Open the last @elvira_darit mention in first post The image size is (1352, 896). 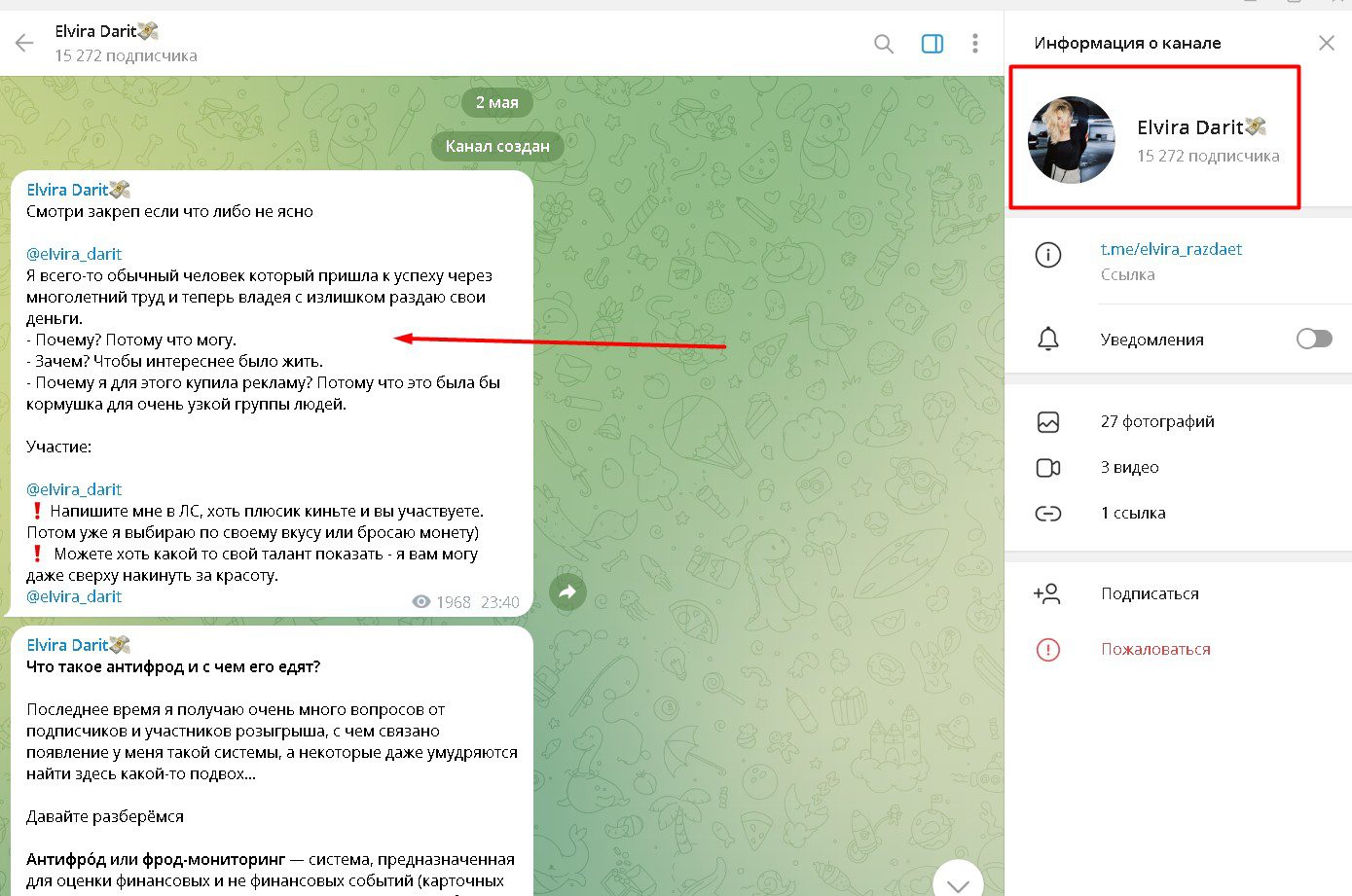click(x=74, y=596)
